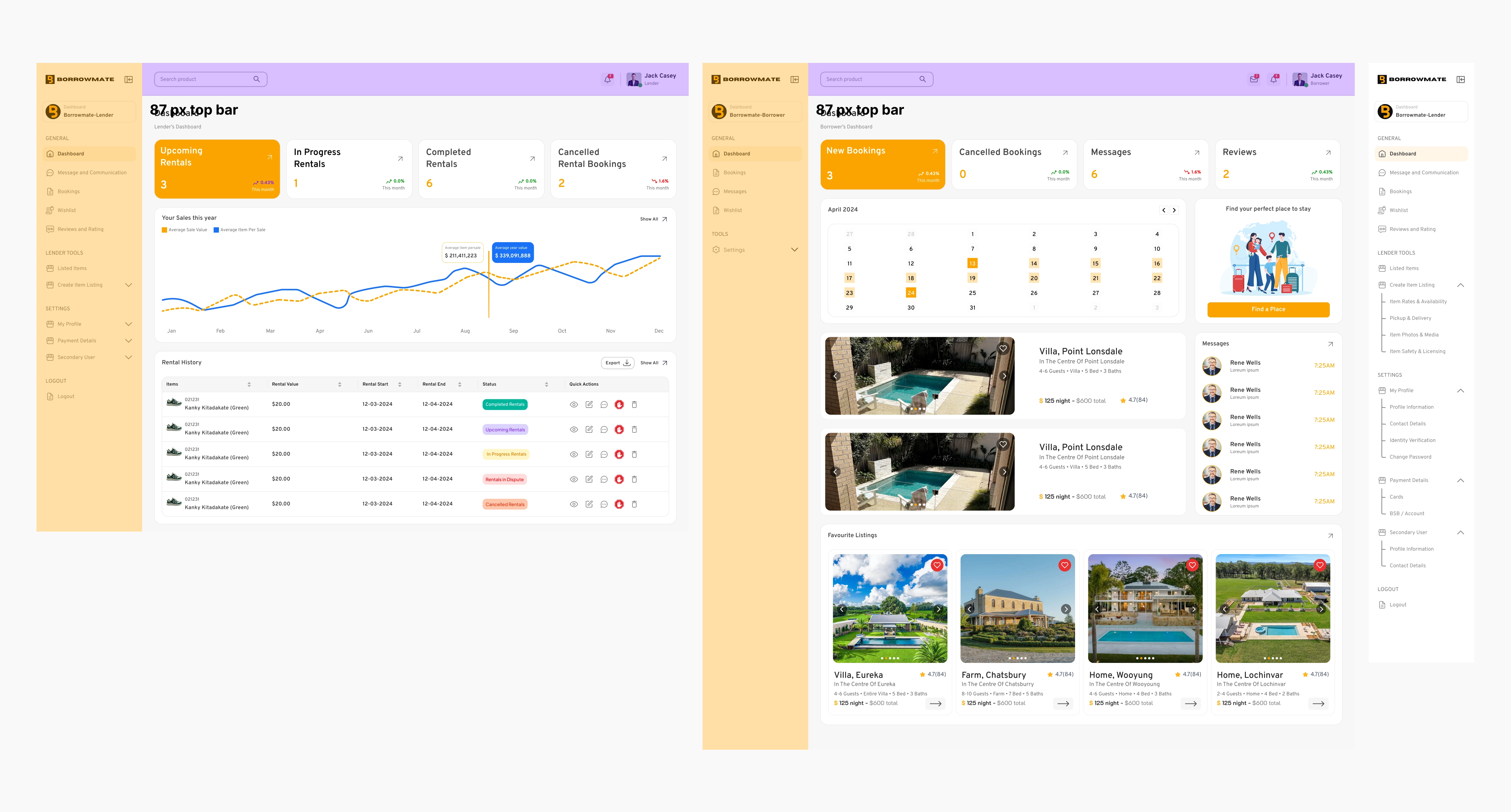The width and height of the screenshot is (1511, 812).
Task: Click Export button in Rental History
Action: click(x=618, y=363)
